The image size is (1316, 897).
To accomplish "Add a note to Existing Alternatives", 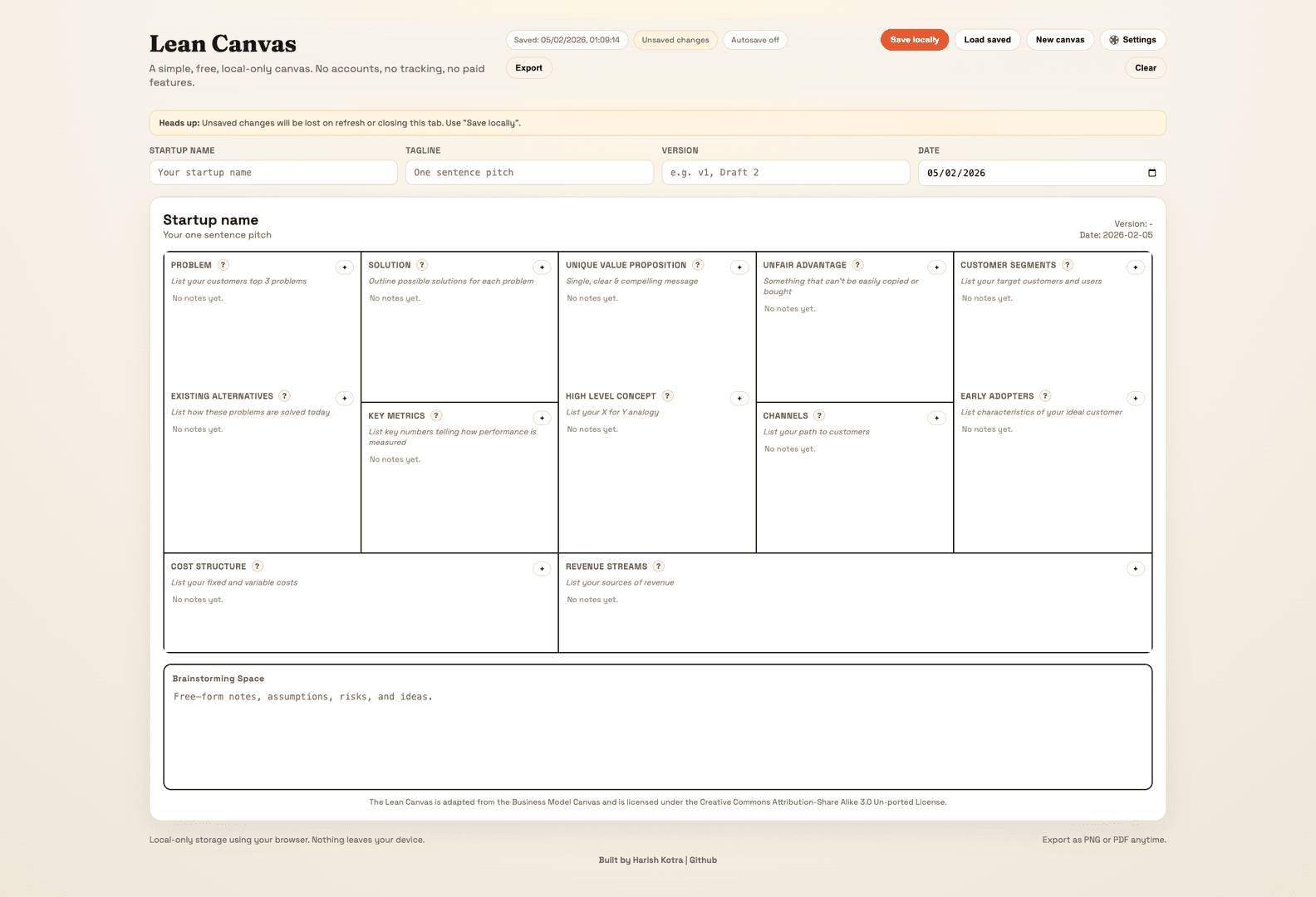I will pyautogui.click(x=345, y=399).
